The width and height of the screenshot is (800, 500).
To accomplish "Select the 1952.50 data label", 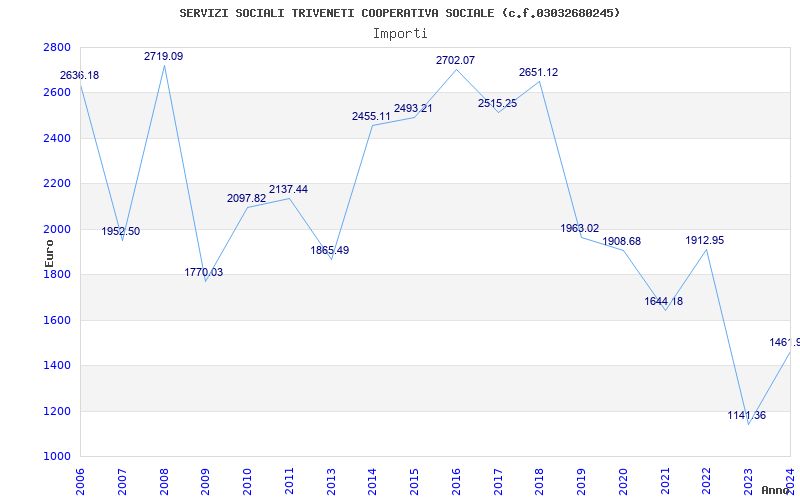I will click(120, 232).
